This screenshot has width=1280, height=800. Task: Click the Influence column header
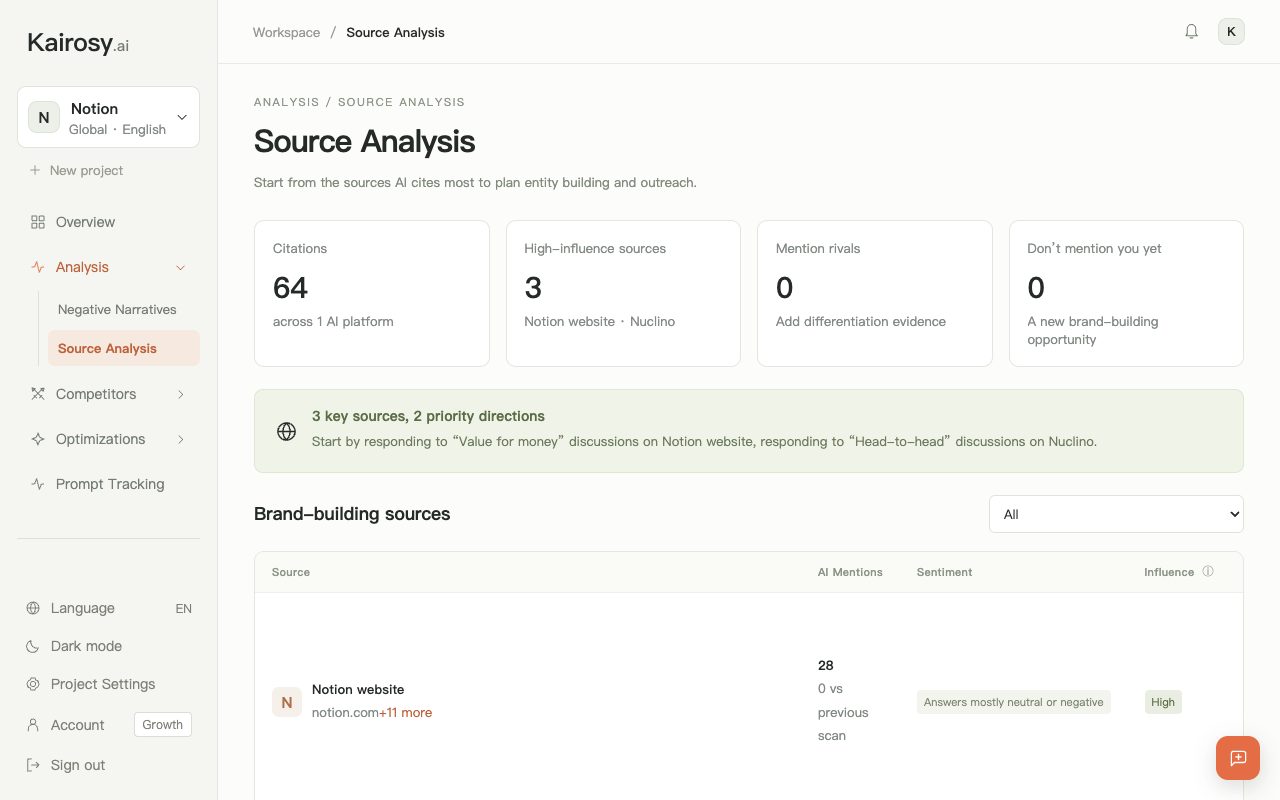point(1169,572)
